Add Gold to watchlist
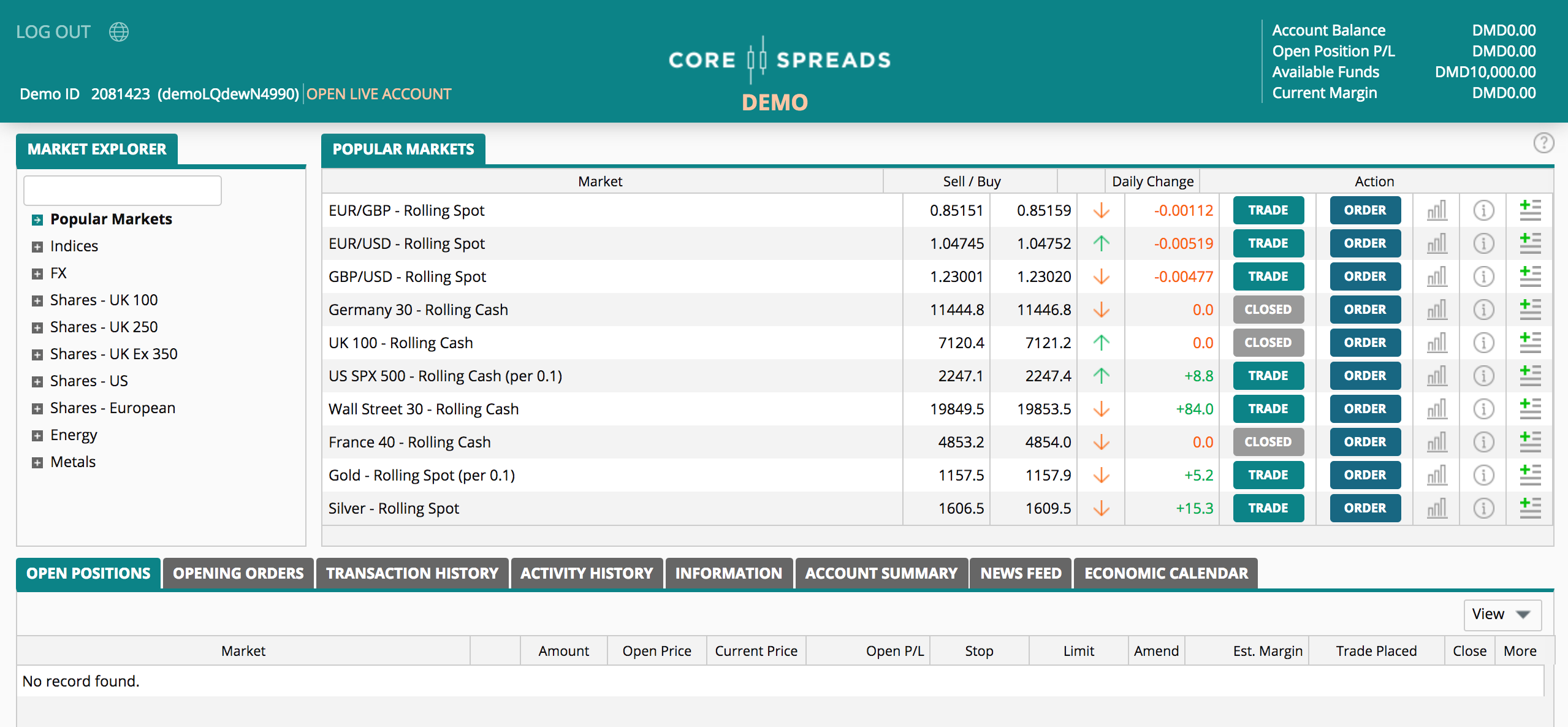The image size is (1568, 727). (1530, 475)
